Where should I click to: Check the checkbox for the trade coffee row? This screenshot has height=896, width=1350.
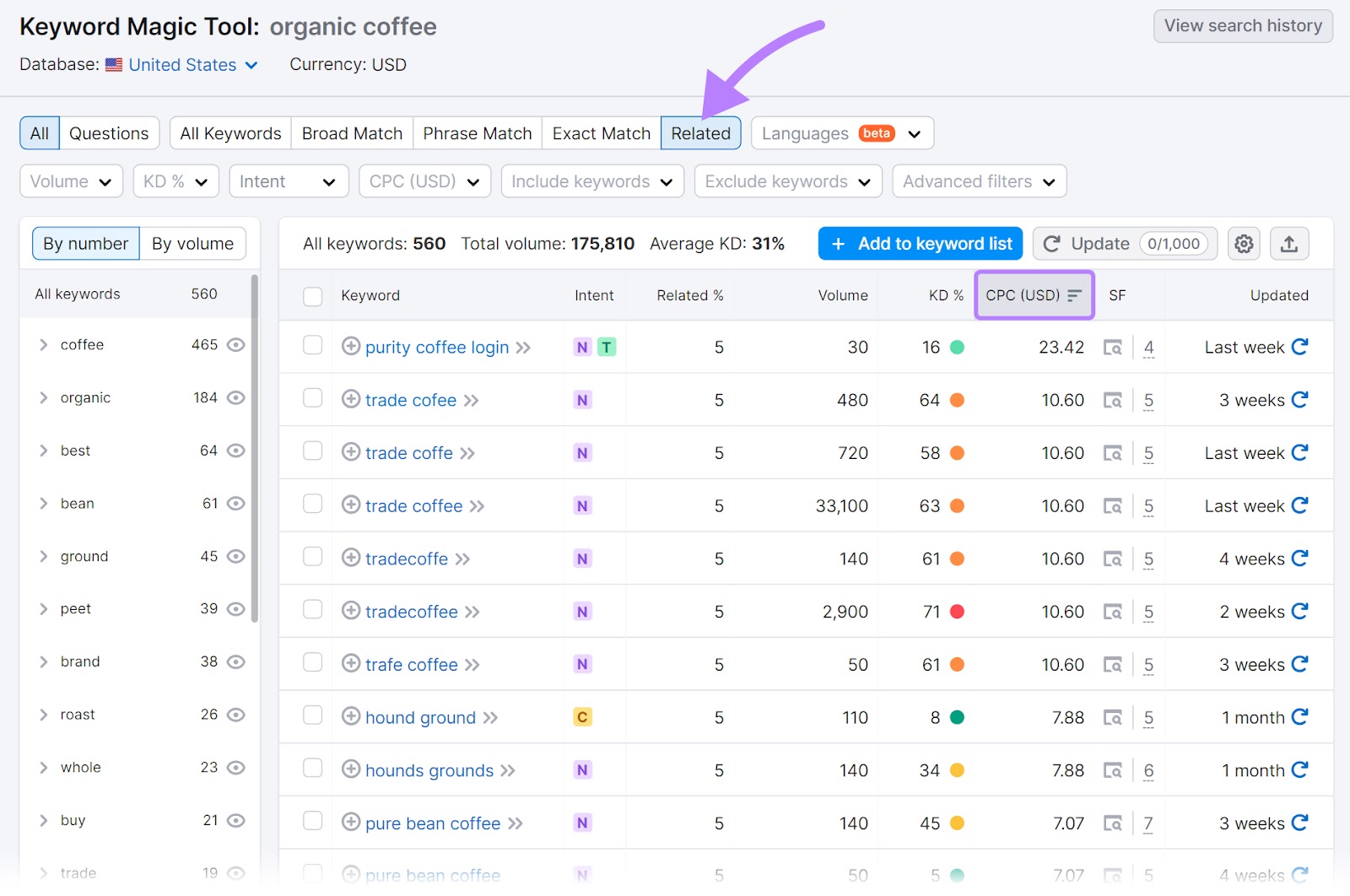313,505
